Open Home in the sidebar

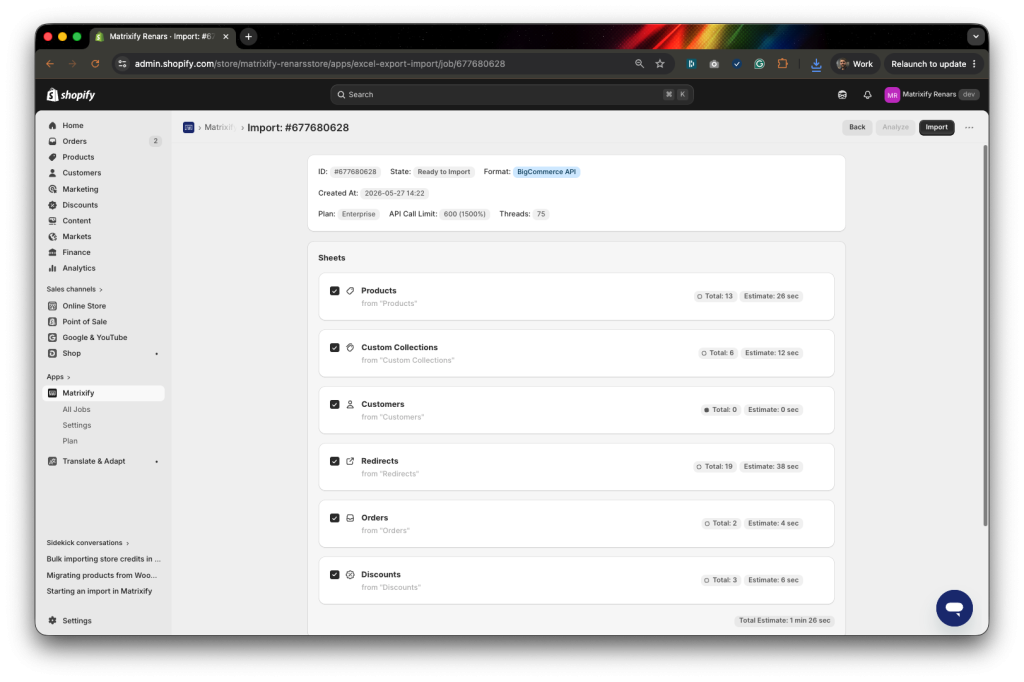point(104,125)
